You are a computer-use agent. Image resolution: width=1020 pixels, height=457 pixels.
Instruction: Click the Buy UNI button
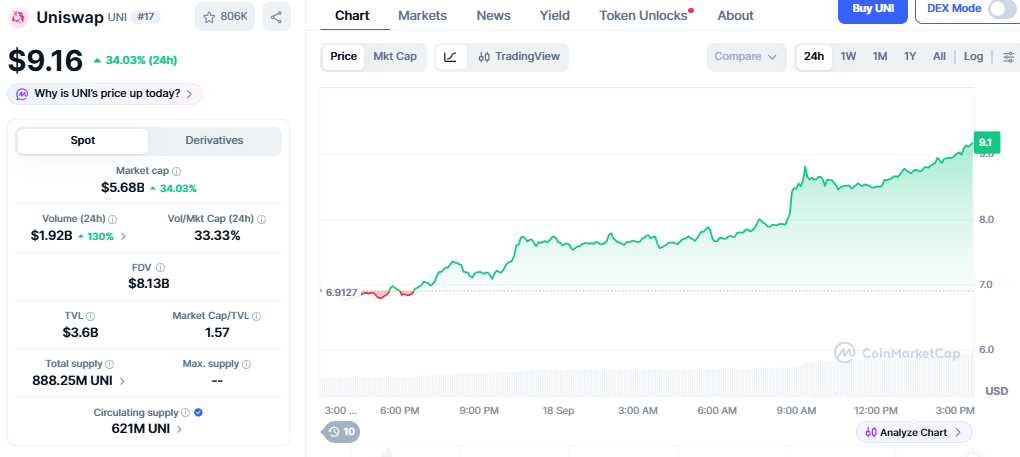coord(872,9)
